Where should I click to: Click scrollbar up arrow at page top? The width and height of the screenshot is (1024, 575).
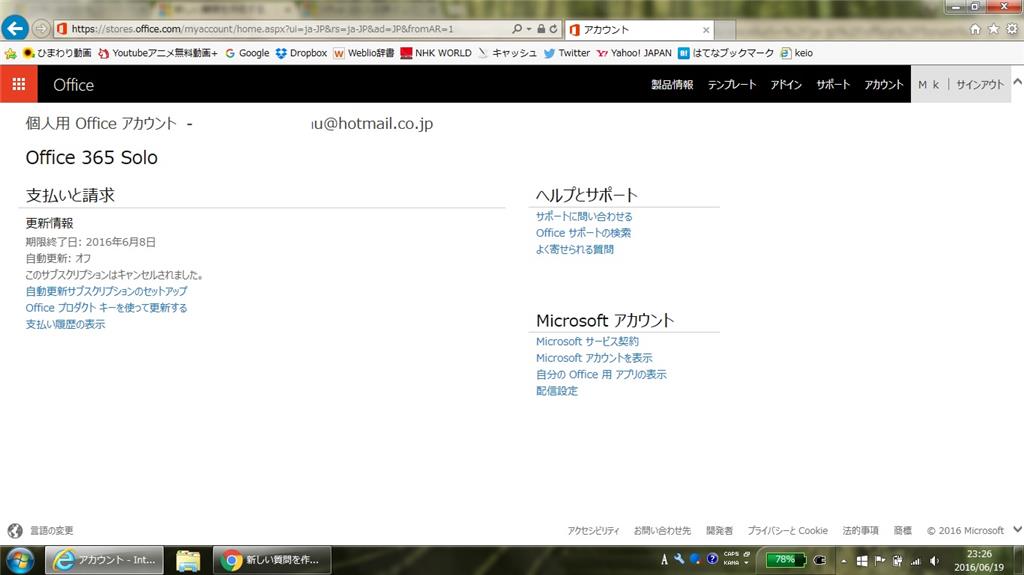(1017, 82)
